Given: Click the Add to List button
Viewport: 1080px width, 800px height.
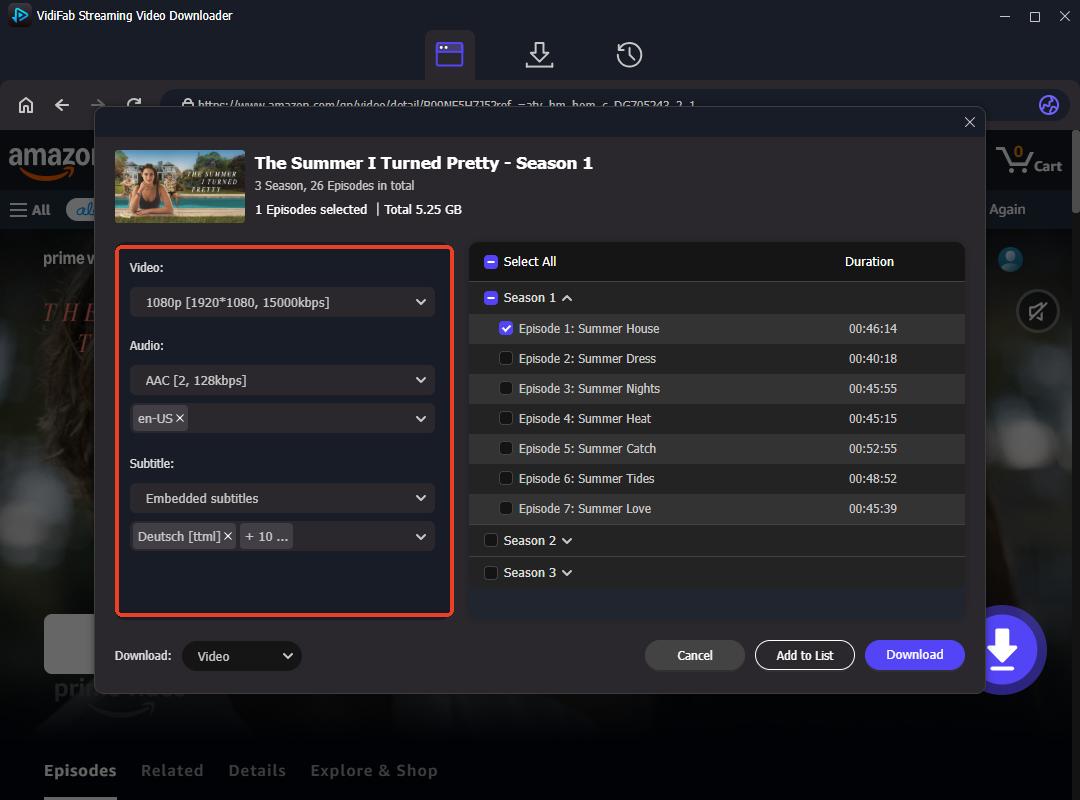Looking at the screenshot, I should [x=804, y=655].
